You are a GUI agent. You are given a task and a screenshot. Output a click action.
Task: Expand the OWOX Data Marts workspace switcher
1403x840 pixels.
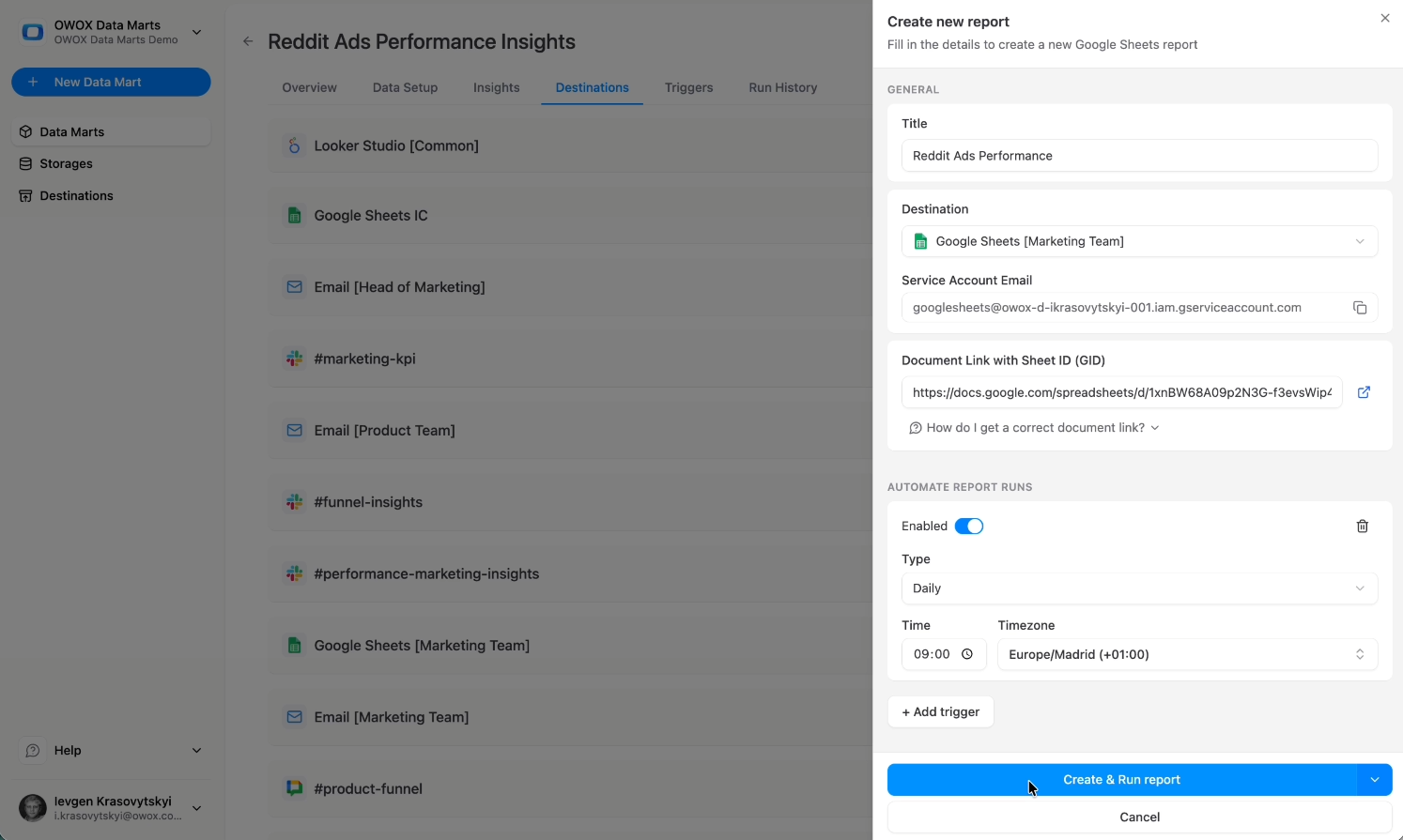196,31
